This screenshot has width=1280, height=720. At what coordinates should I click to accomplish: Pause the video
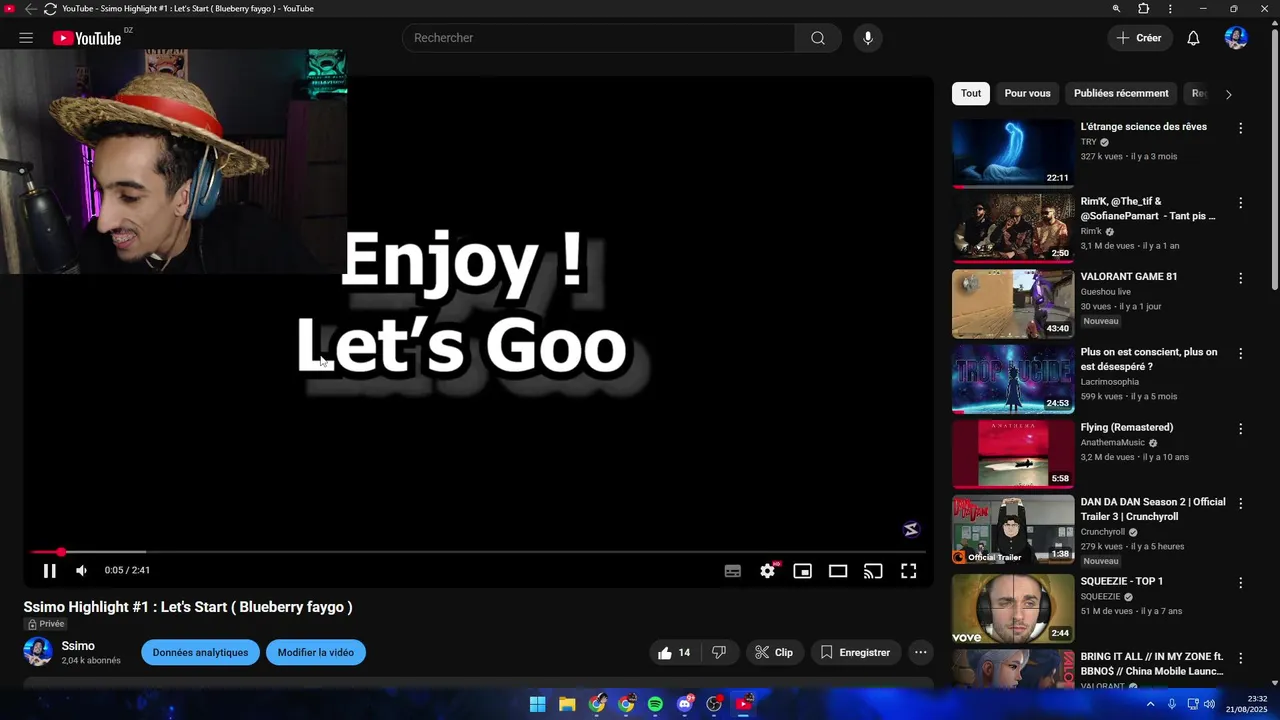[49, 571]
